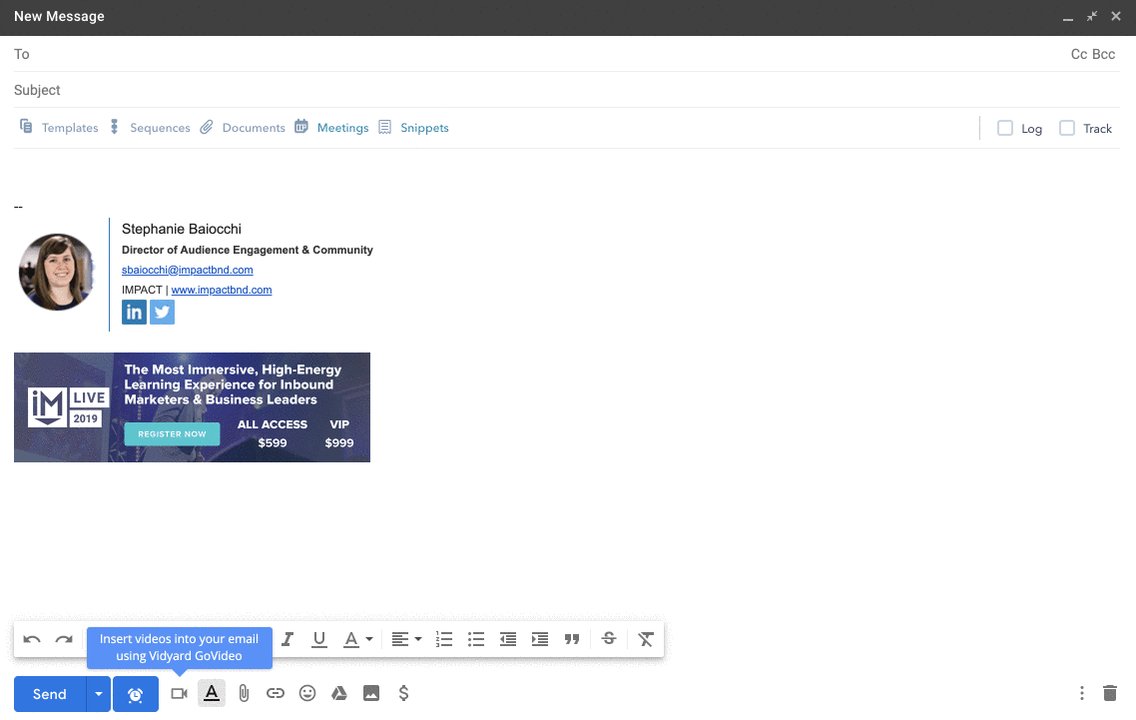This screenshot has width=1136, height=720.
Task: Insert a link
Action: click(x=275, y=694)
